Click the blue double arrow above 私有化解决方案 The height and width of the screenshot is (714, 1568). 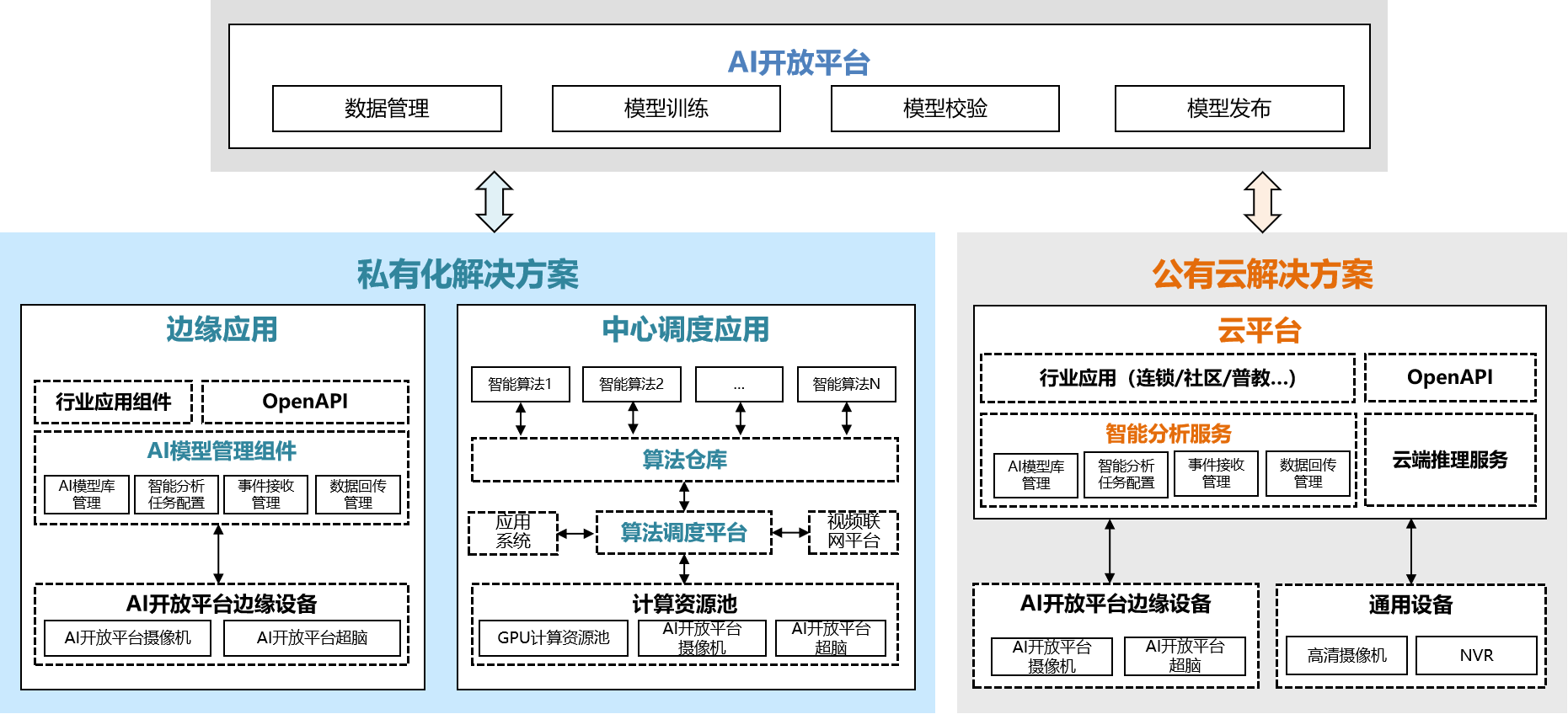click(x=495, y=202)
